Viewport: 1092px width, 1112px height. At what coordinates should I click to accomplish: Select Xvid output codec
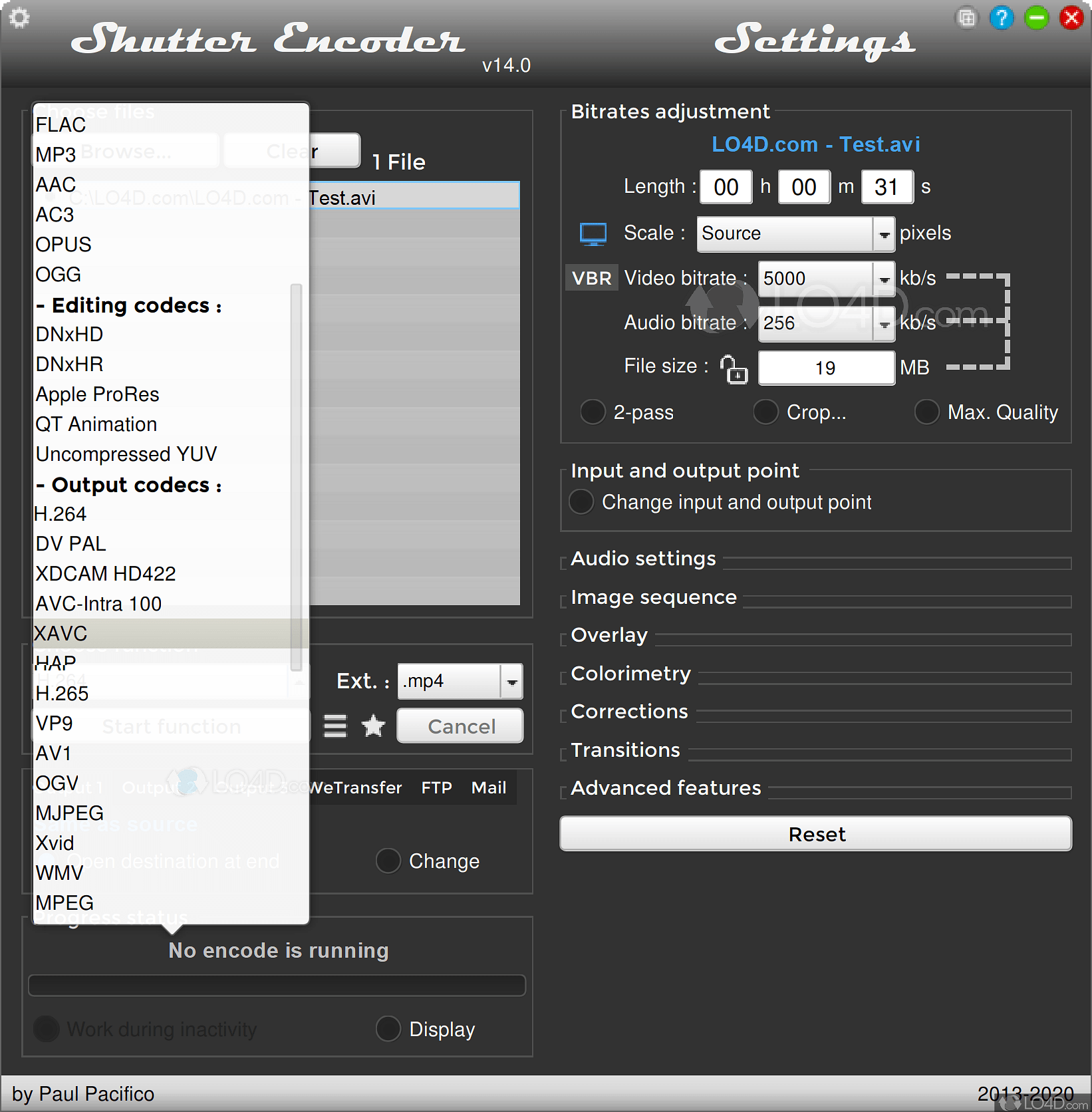pos(171,843)
